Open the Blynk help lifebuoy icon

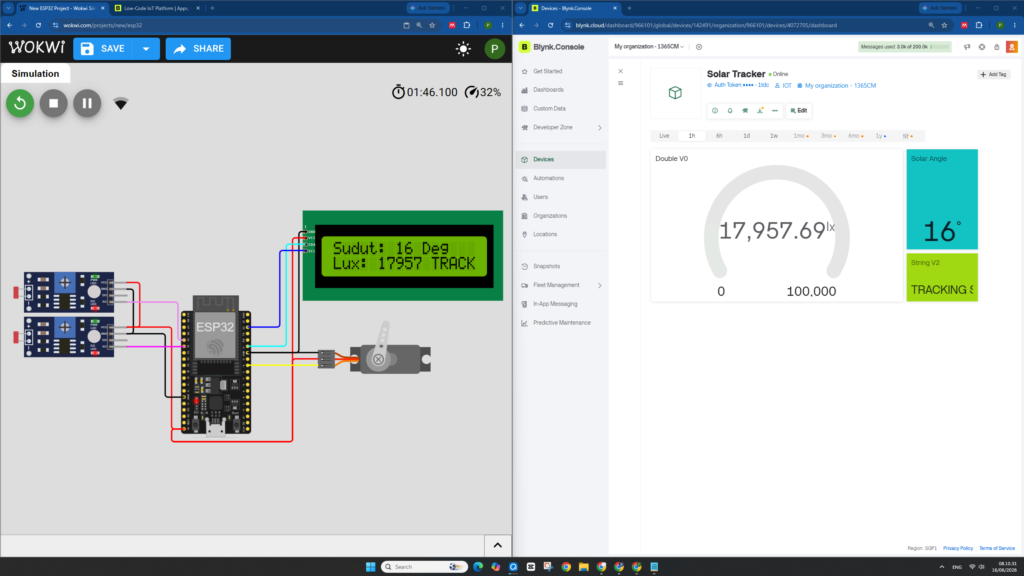point(982,47)
